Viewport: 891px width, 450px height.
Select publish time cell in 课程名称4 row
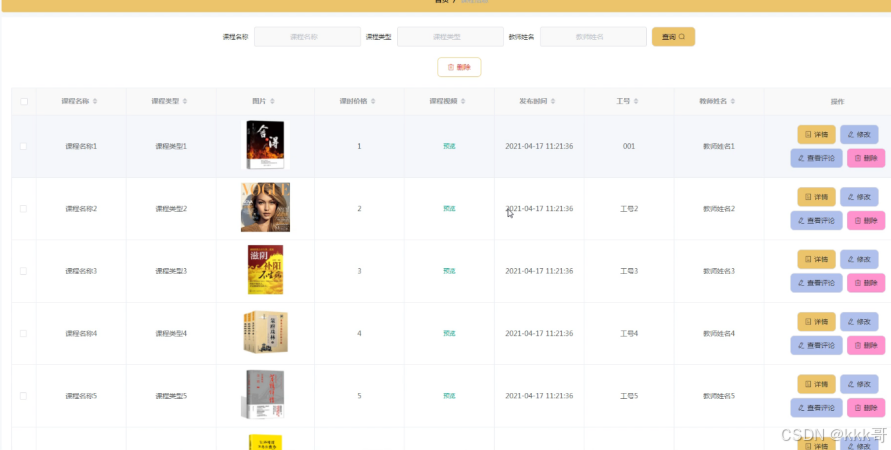539,334
